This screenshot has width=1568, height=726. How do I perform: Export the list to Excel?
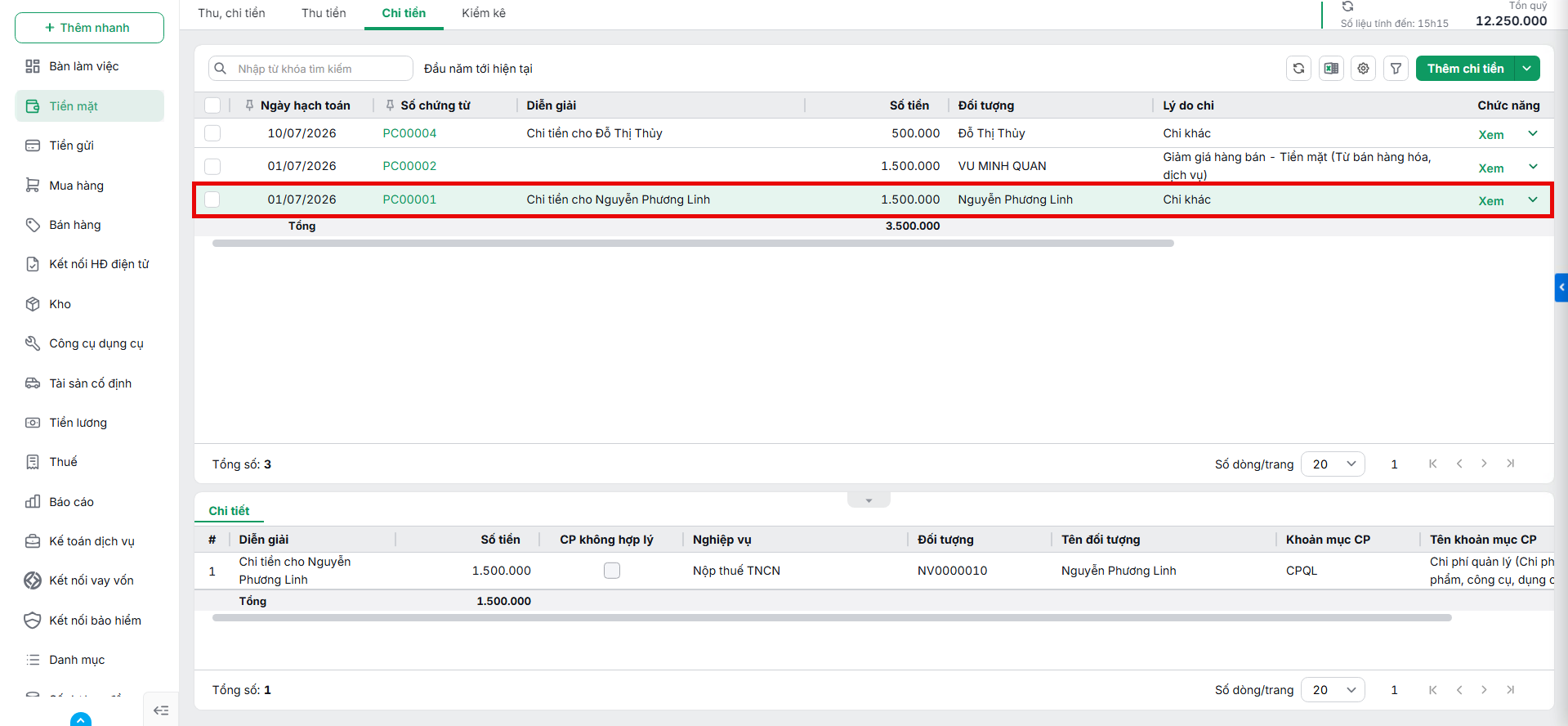coord(1331,69)
